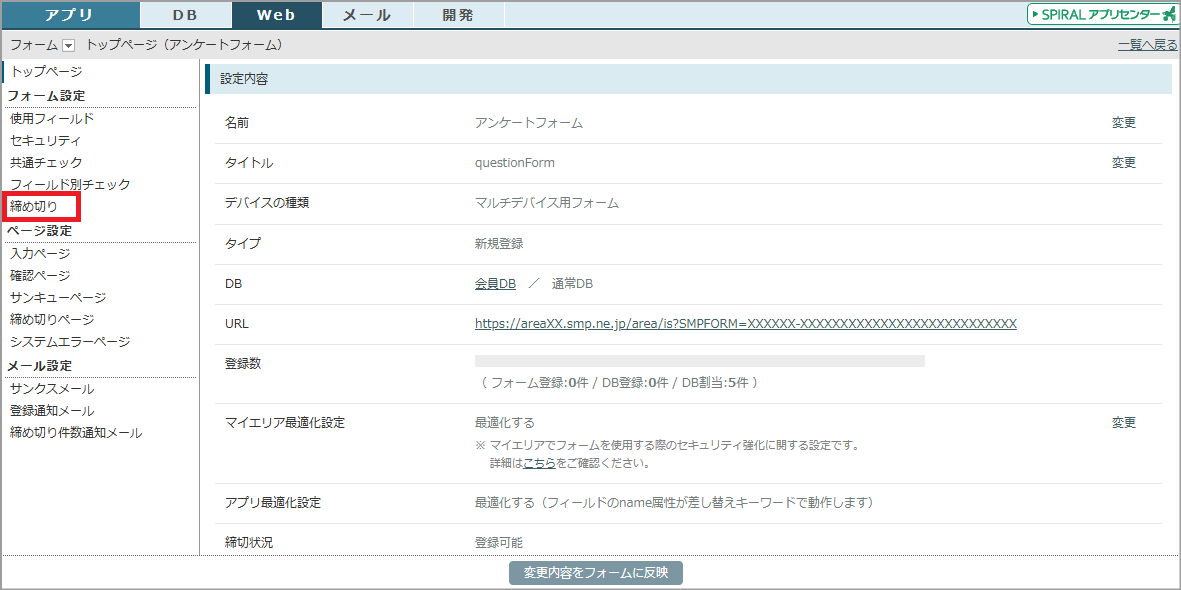Switch to the アプリ tab
The image size is (1181, 590).
click(70, 15)
